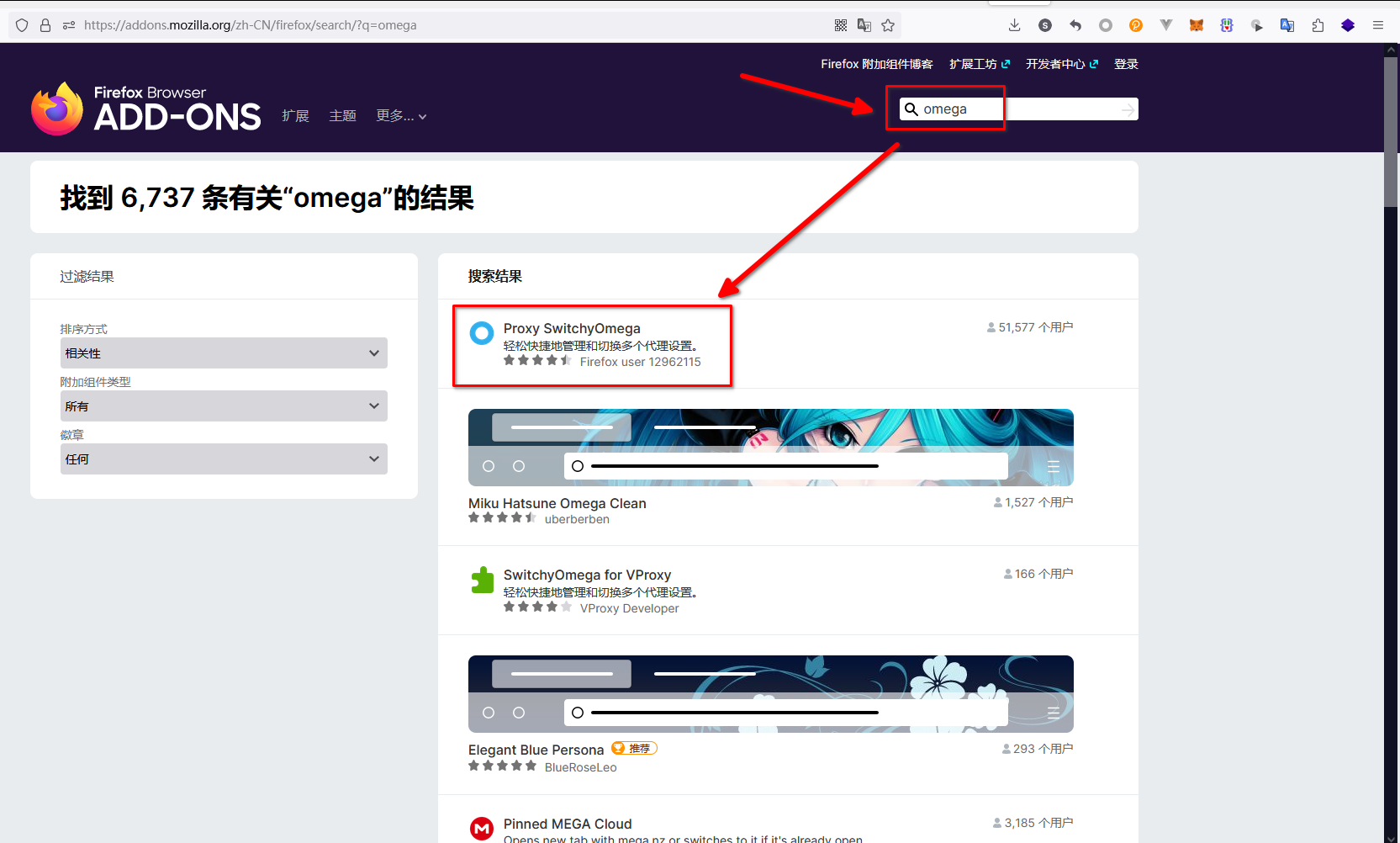Go to the Themes section (主题)
Image resolution: width=1400 pixels, height=843 pixels.
342,116
